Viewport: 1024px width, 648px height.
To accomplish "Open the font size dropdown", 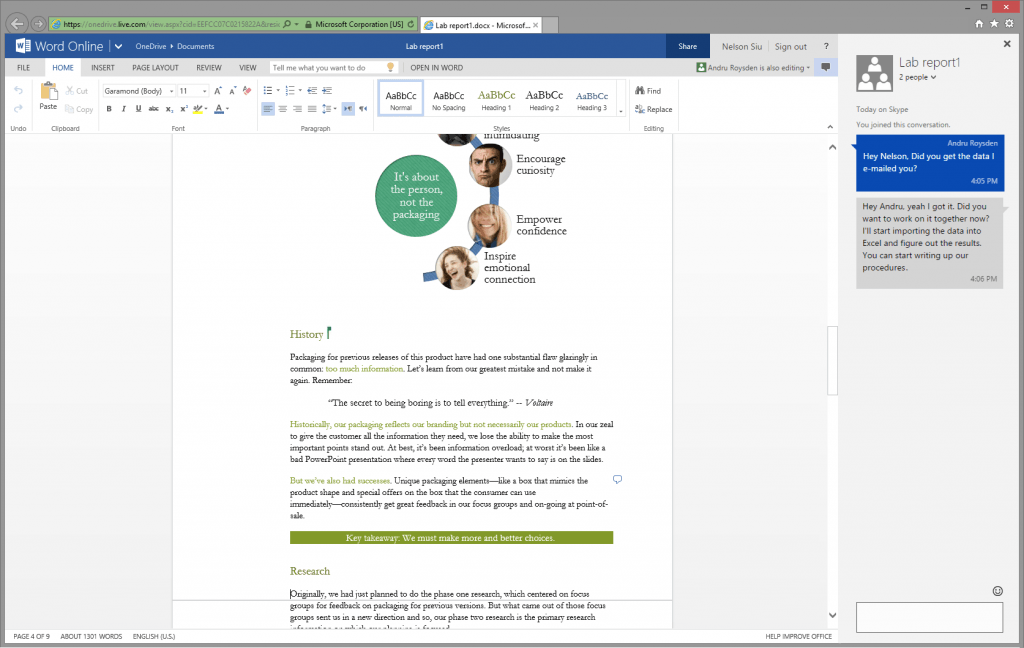I will point(204,91).
